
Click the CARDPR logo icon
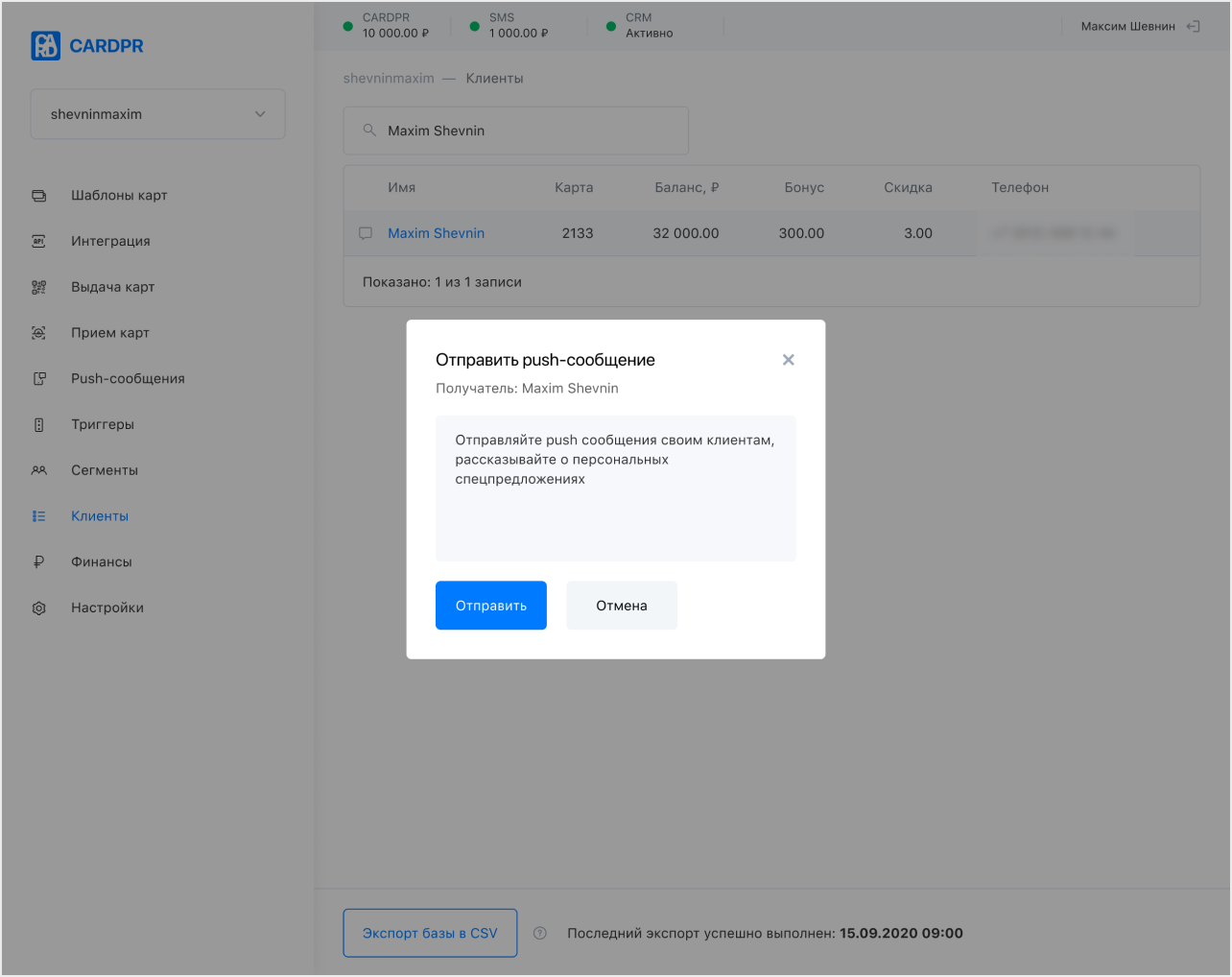pyautogui.click(x=45, y=46)
